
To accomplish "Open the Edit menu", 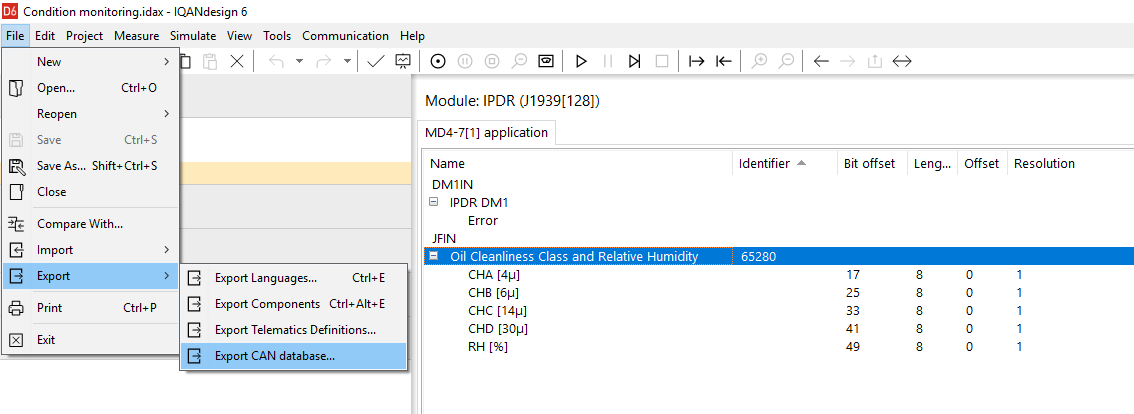I will coord(45,35).
